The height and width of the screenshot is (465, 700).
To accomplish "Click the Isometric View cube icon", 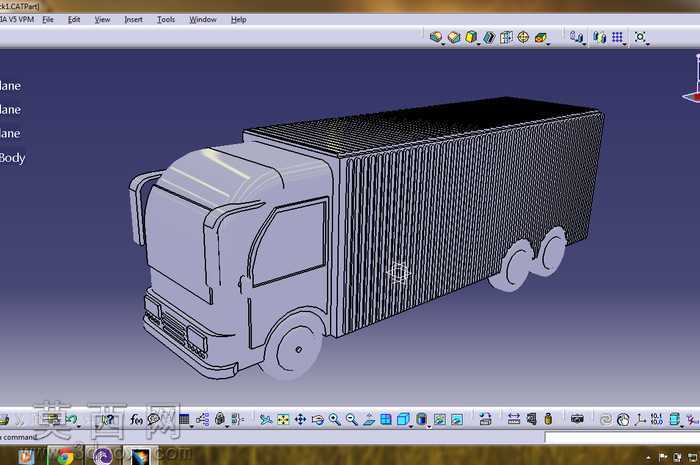I will [x=403, y=419].
